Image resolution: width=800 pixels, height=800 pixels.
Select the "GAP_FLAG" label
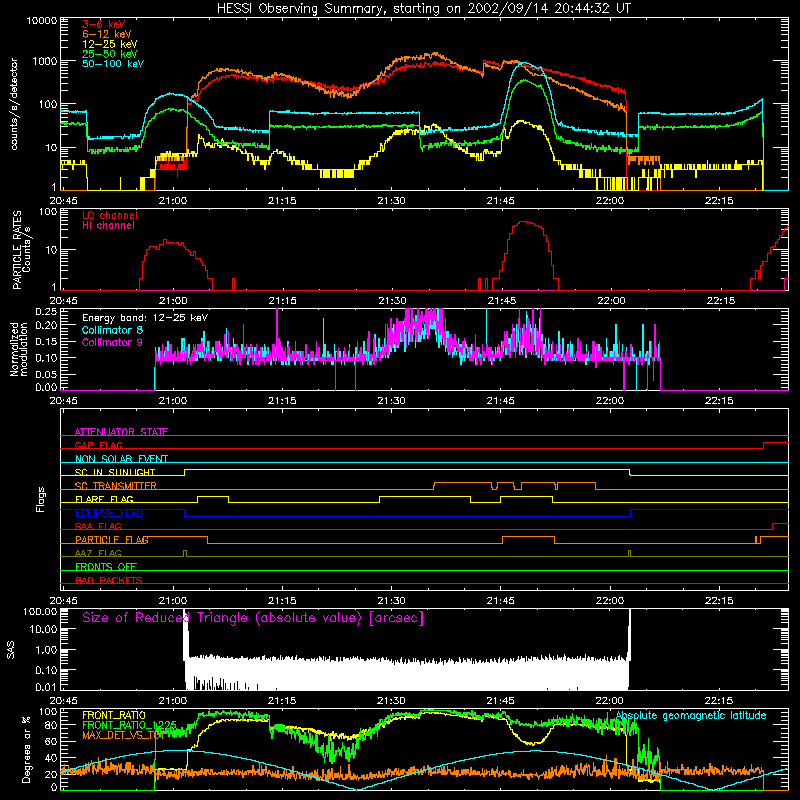tap(99, 445)
